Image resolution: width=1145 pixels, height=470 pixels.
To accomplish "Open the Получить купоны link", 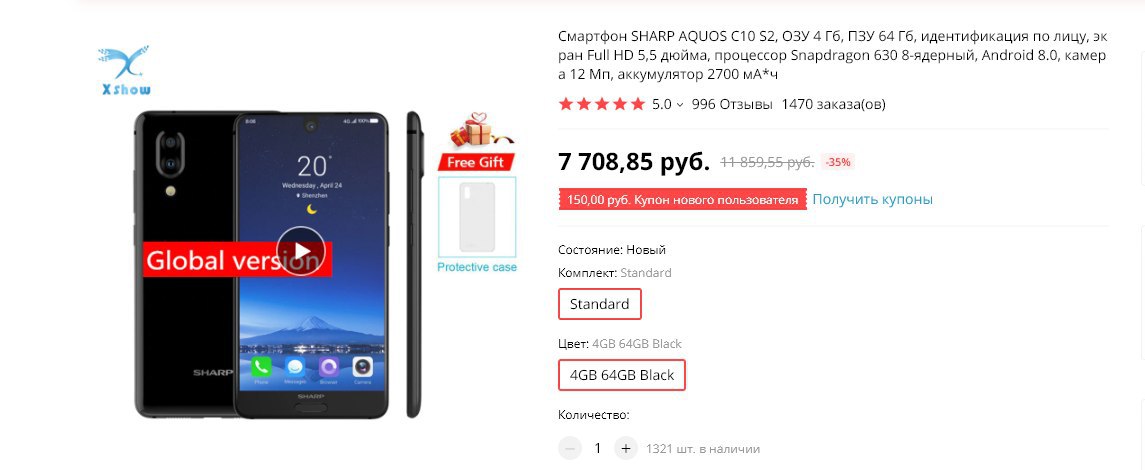I will pos(872,199).
